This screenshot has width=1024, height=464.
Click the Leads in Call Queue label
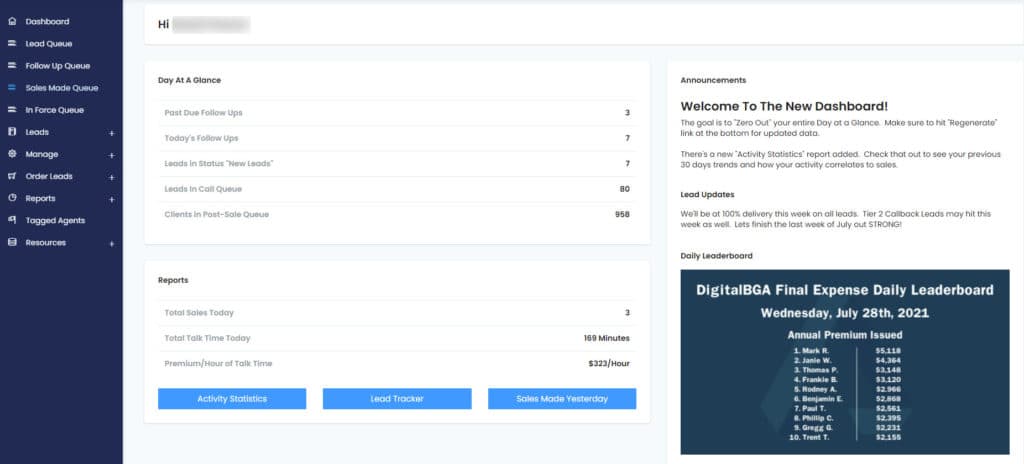[203, 189]
